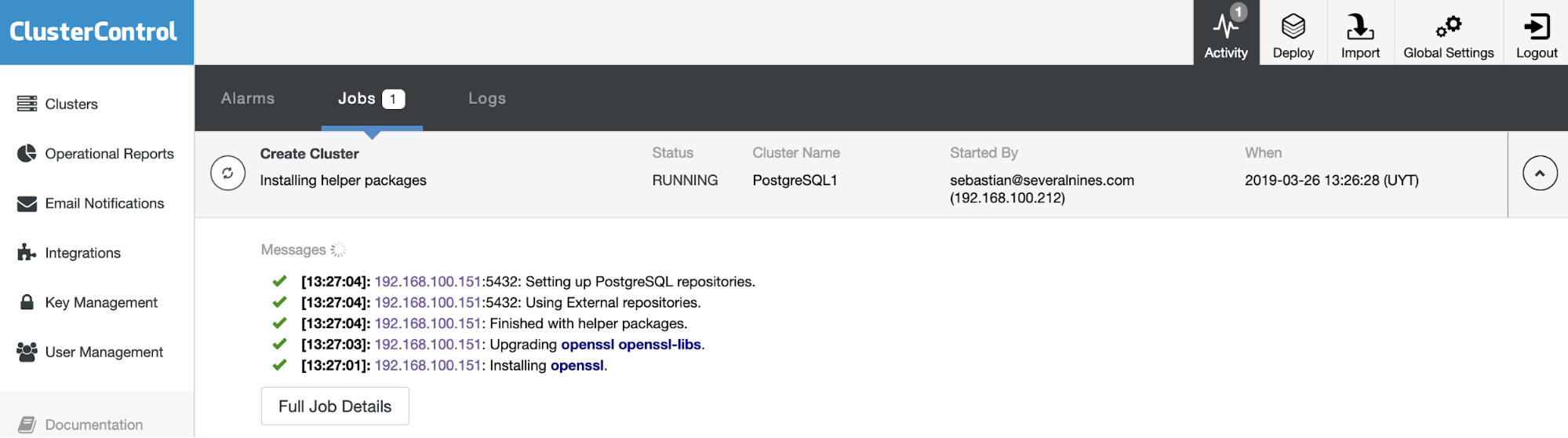
Task: Click the Operational Reports pie chart icon
Action: tap(27, 153)
